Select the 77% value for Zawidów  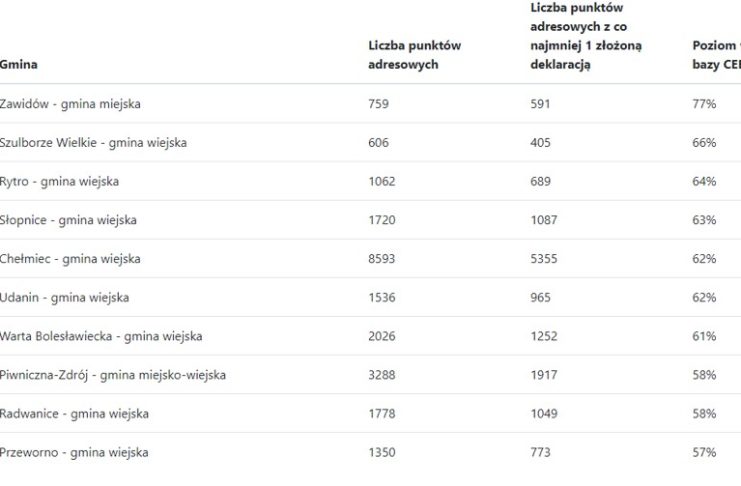(704, 104)
